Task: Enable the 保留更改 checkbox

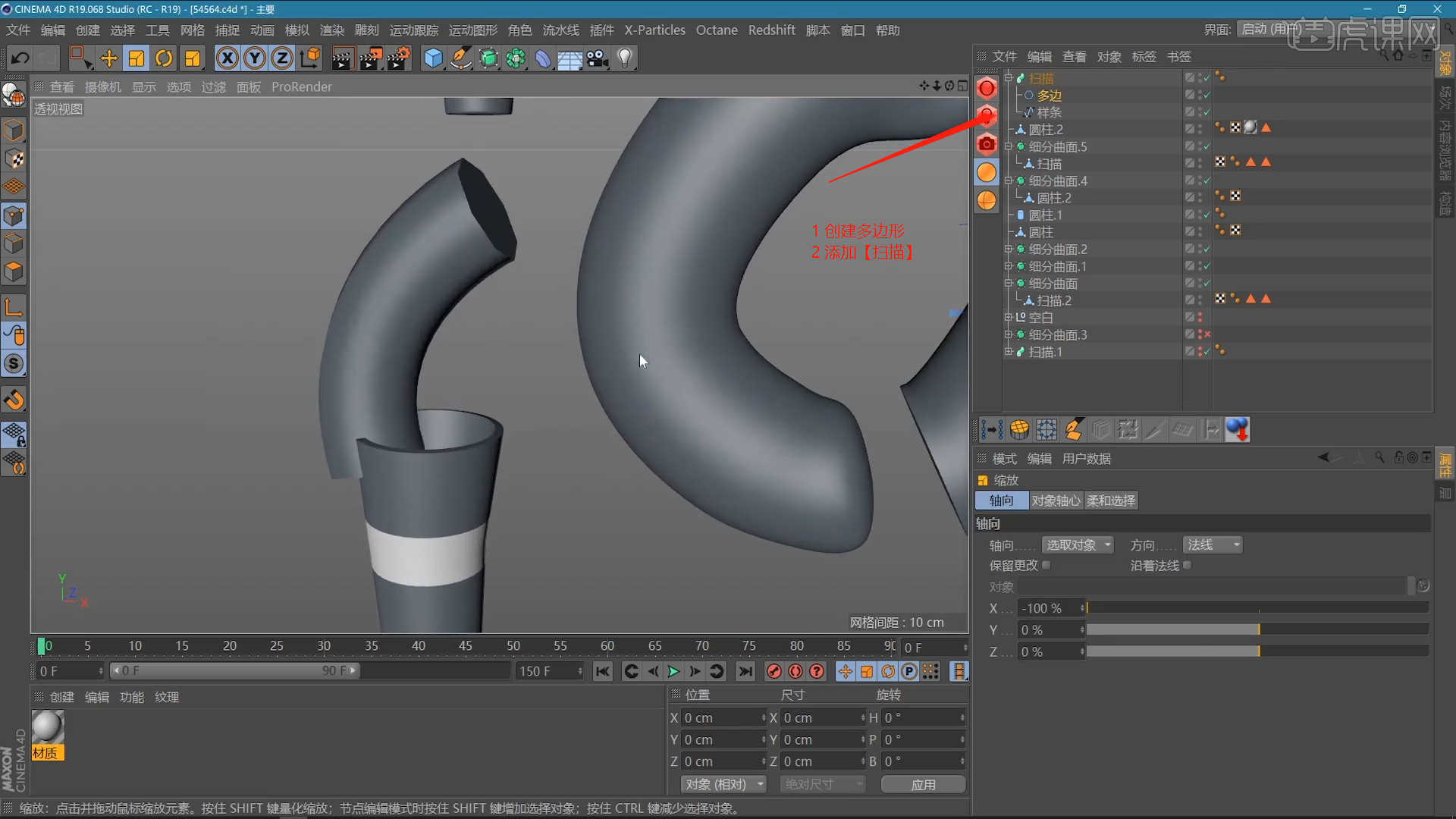Action: [1046, 565]
